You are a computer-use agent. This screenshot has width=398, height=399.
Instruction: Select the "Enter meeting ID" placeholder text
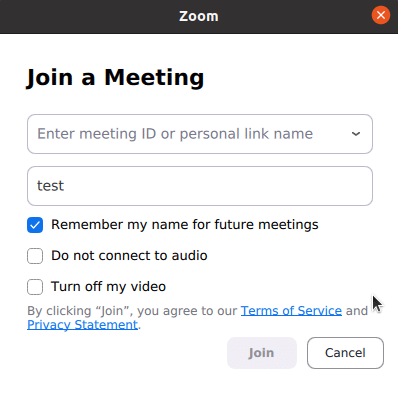point(175,134)
